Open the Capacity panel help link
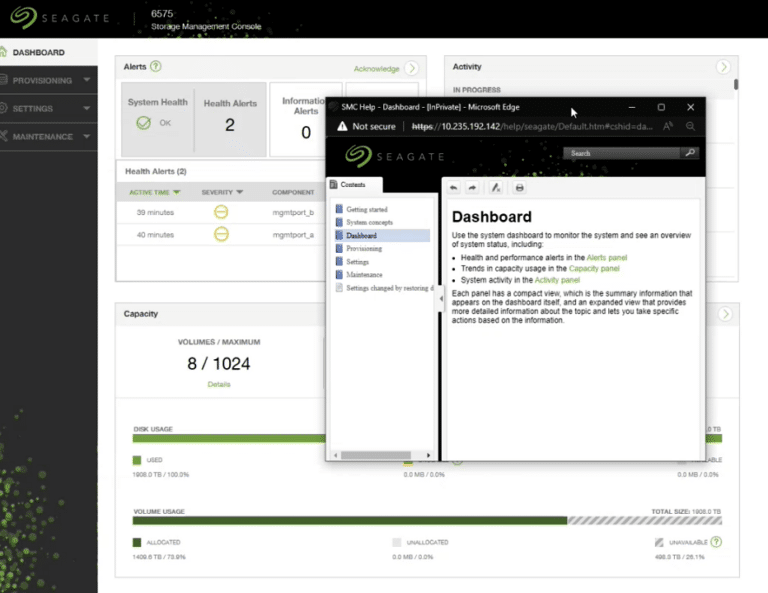The image size is (768, 593). pyautogui.click(x=594, y=268)
